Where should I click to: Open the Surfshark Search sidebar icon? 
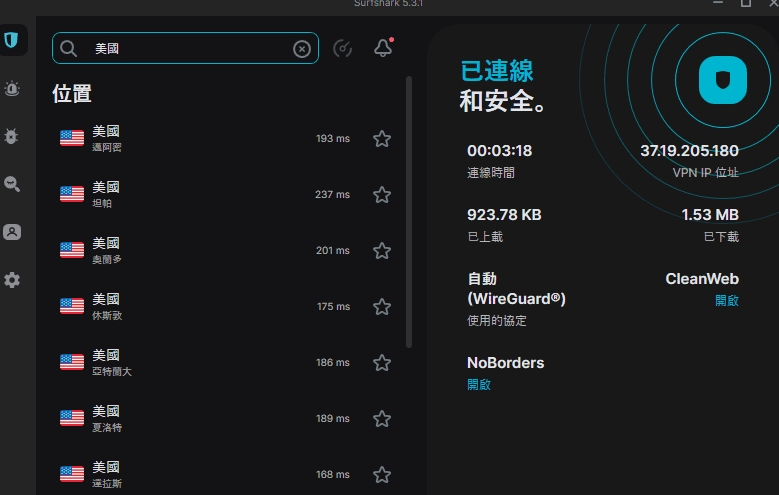pos(12,184)
